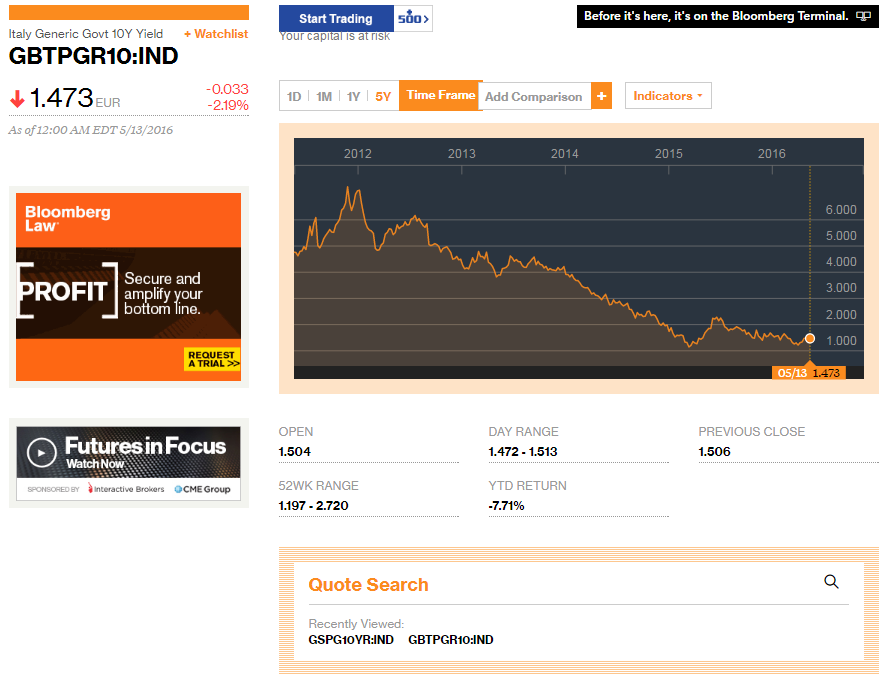Open recently viewed GBTPGR10:IND quote
Screen dimensions: 895x687
pyautogui.click(x=451, y=640)
